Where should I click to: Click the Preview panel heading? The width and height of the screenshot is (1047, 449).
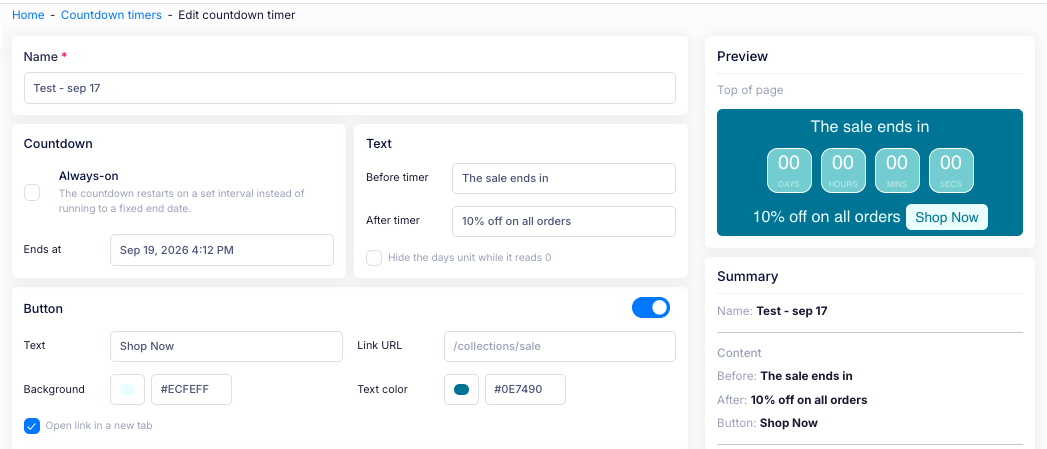743,56
